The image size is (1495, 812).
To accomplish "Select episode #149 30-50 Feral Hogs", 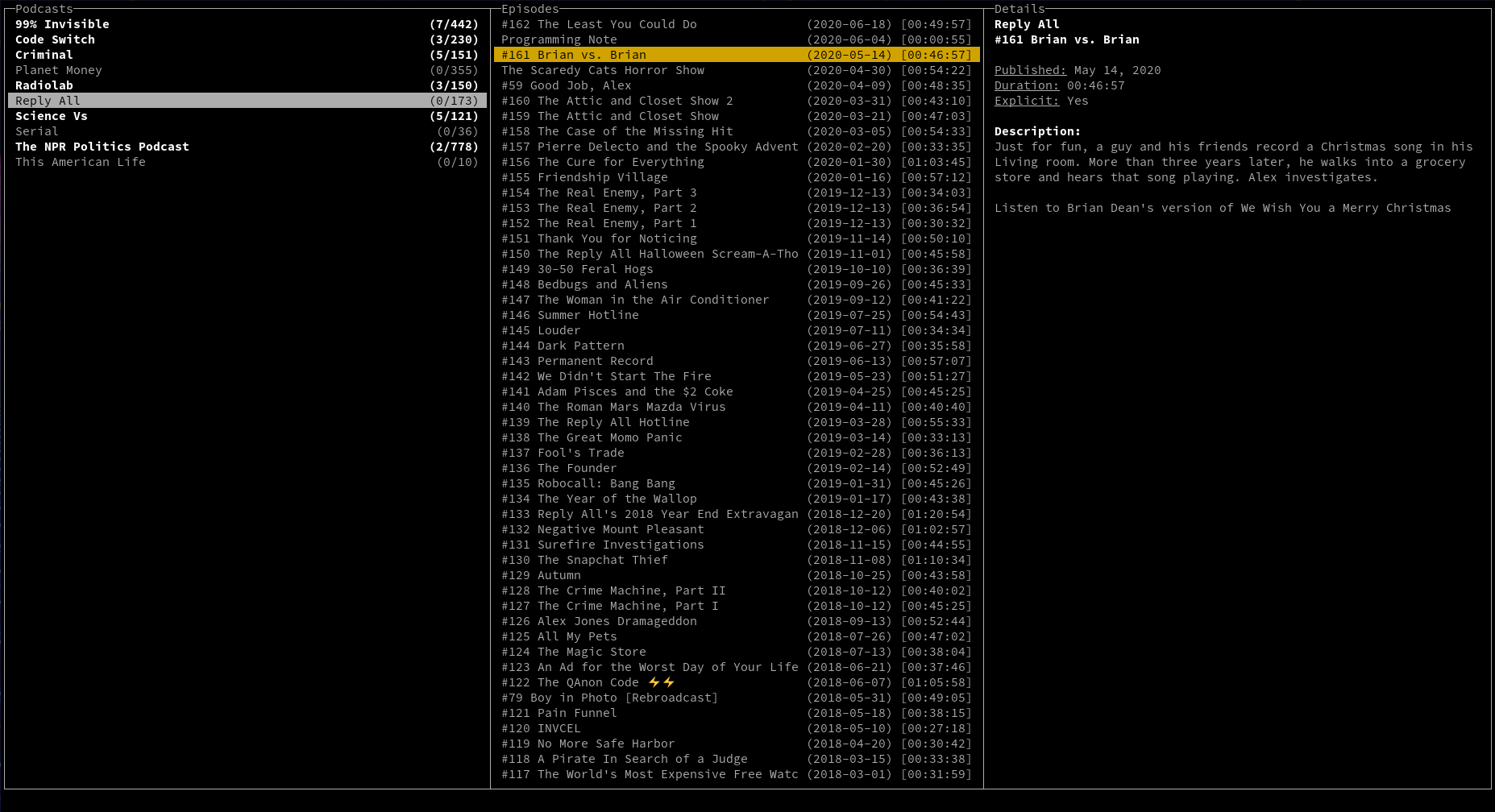I will tap(737, 269).
